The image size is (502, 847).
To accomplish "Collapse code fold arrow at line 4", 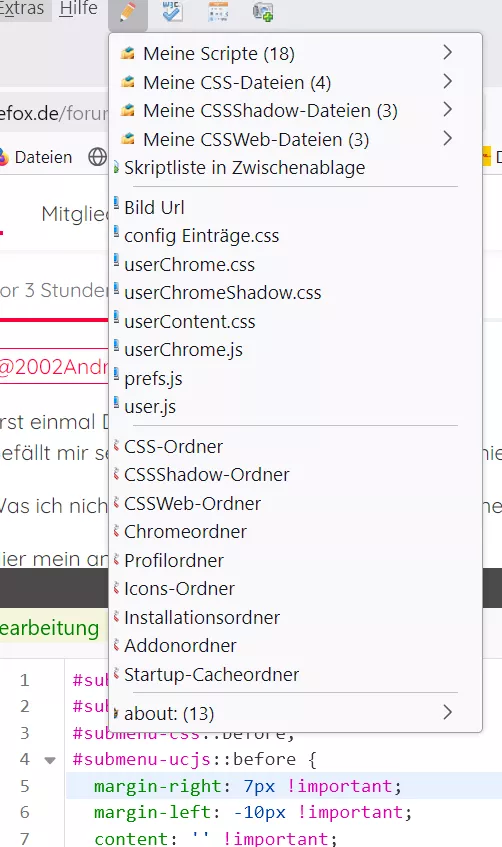I will [50, 760].
